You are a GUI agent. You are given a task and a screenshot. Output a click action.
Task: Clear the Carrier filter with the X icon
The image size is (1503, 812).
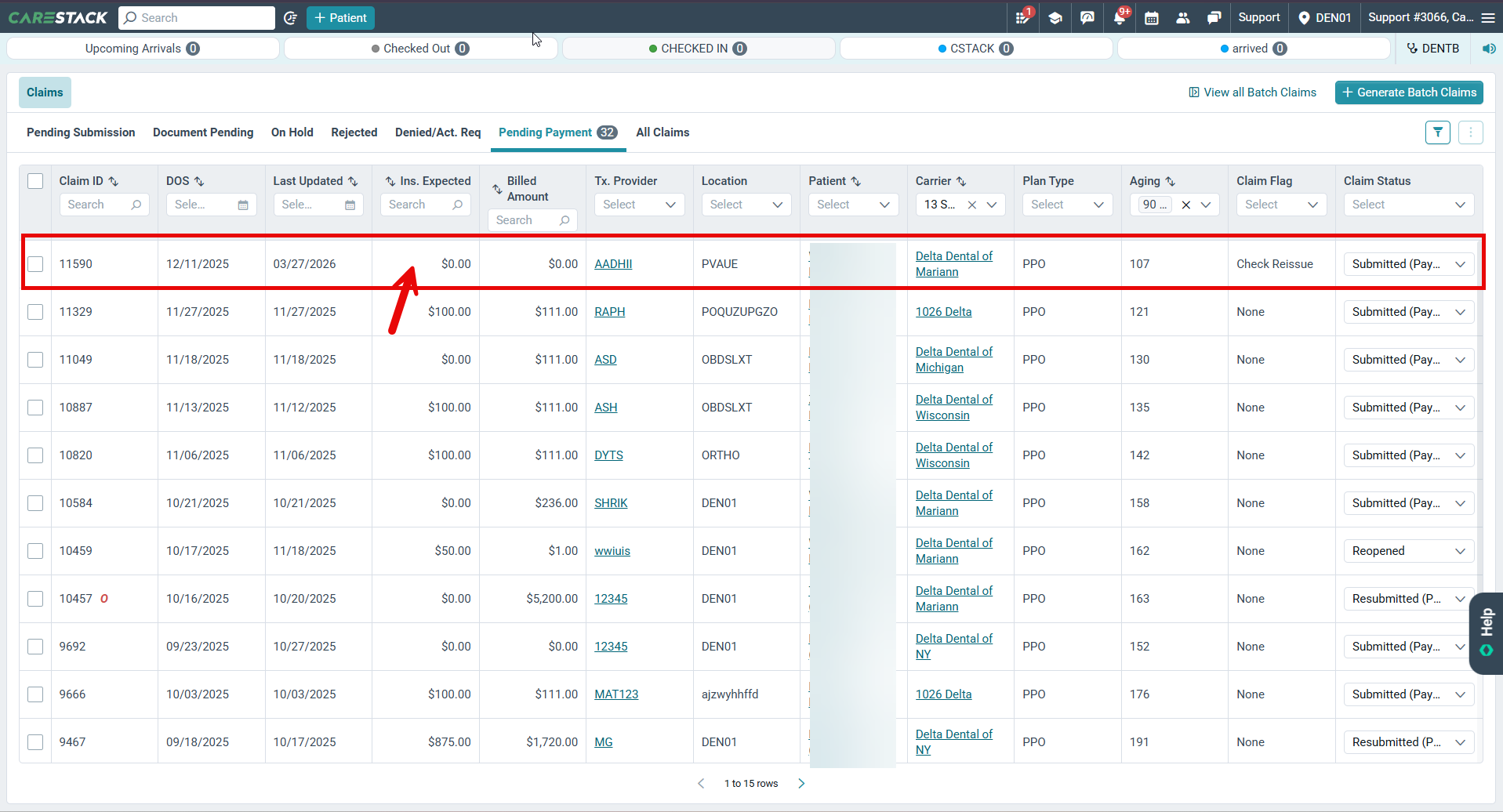[x=972, y=205]
